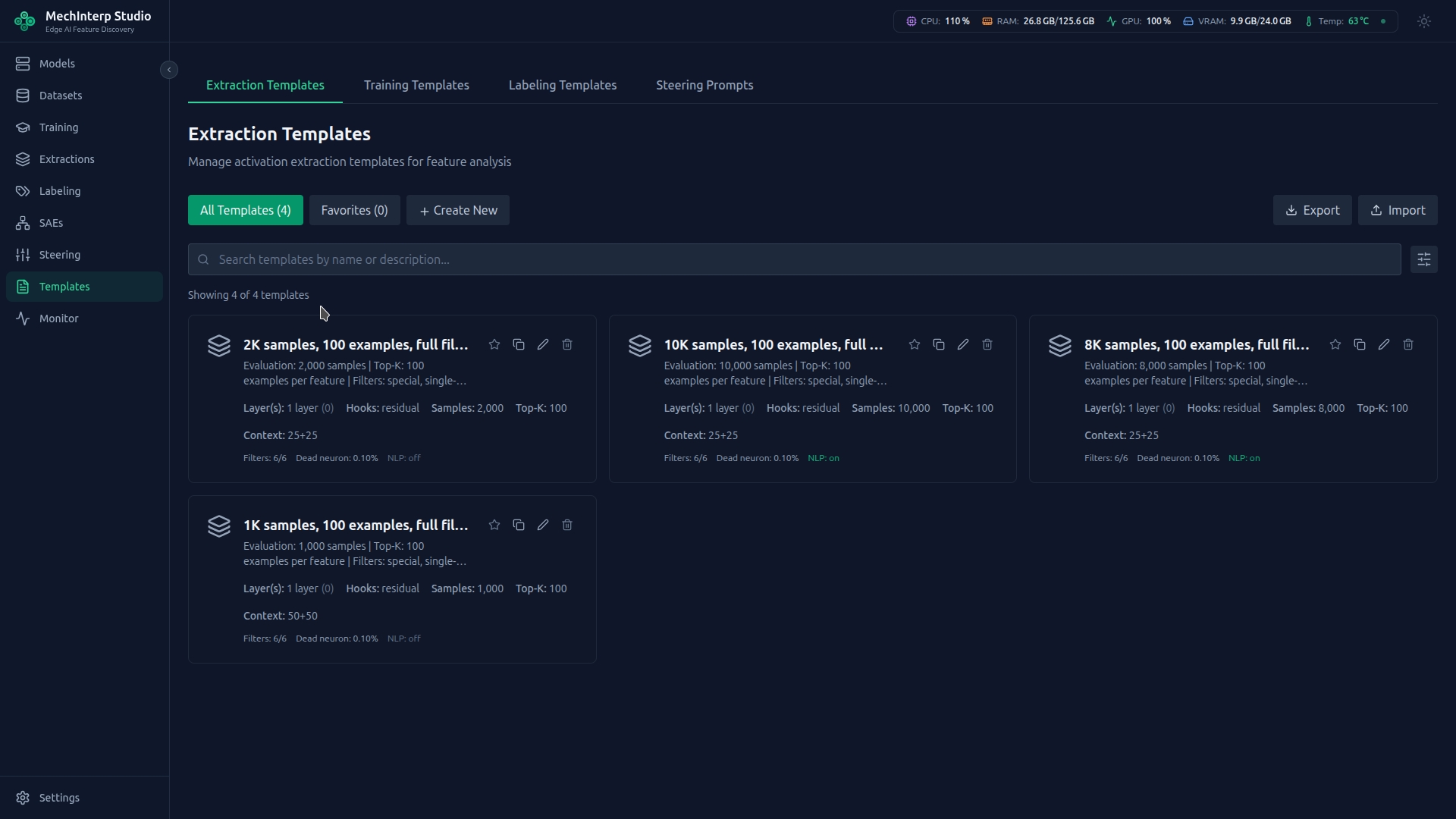
Task: Show All Templates (4)
Action: click(246, 210)
